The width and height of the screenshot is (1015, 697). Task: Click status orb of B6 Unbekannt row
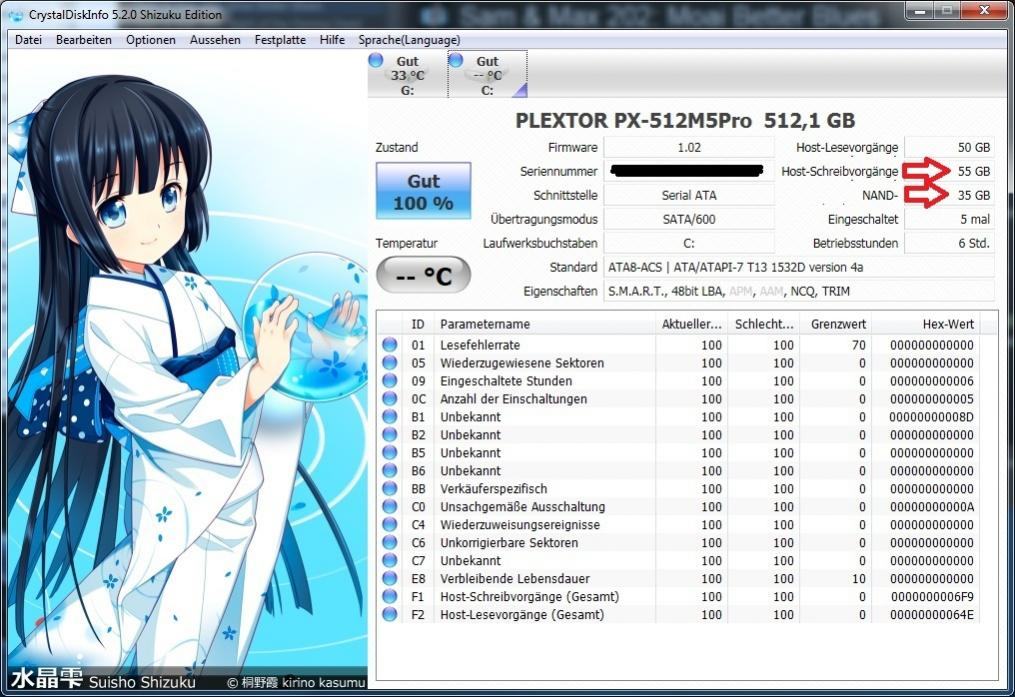coord(390,470)
